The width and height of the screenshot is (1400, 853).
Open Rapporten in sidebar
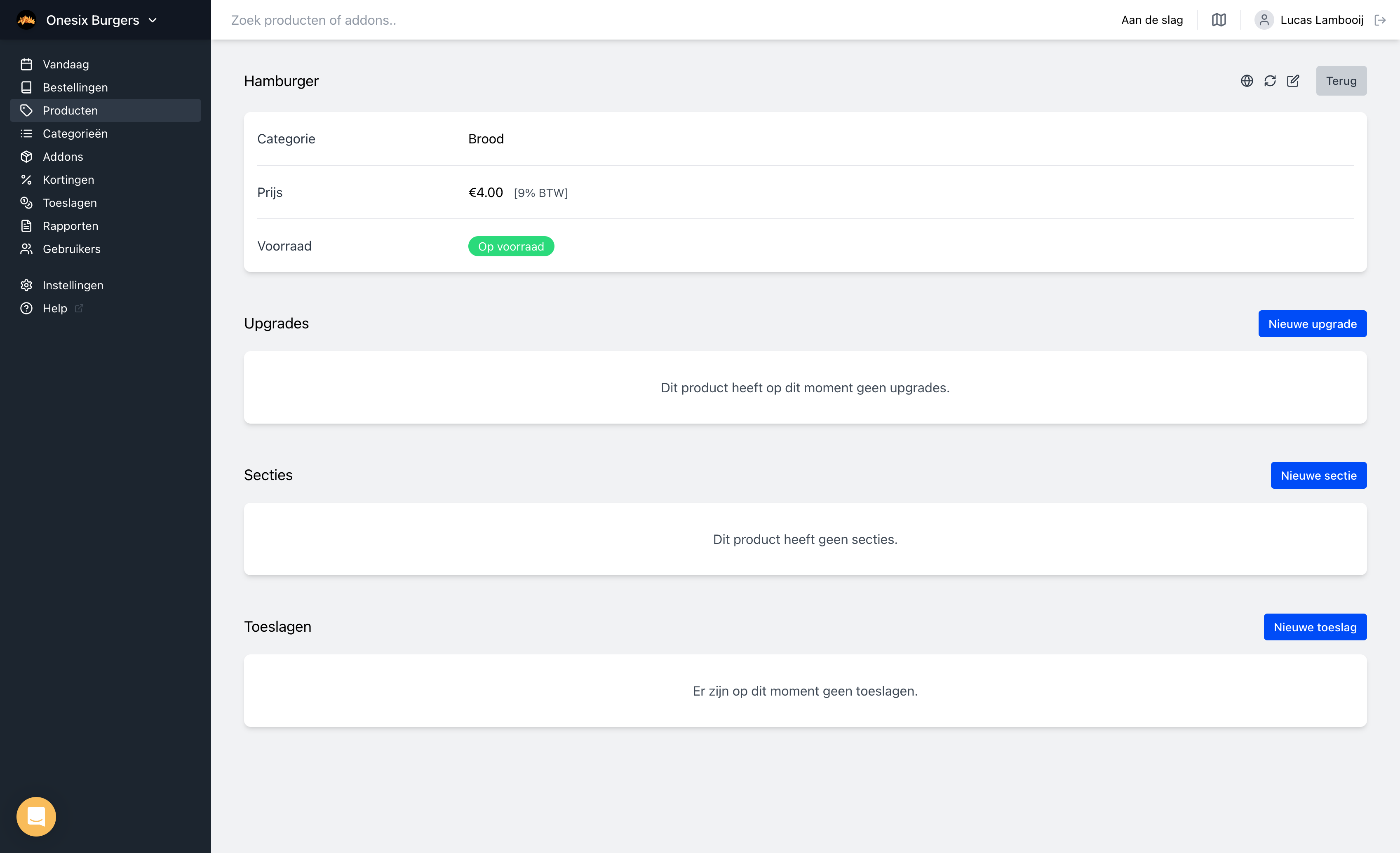click(x=105, y=226)
